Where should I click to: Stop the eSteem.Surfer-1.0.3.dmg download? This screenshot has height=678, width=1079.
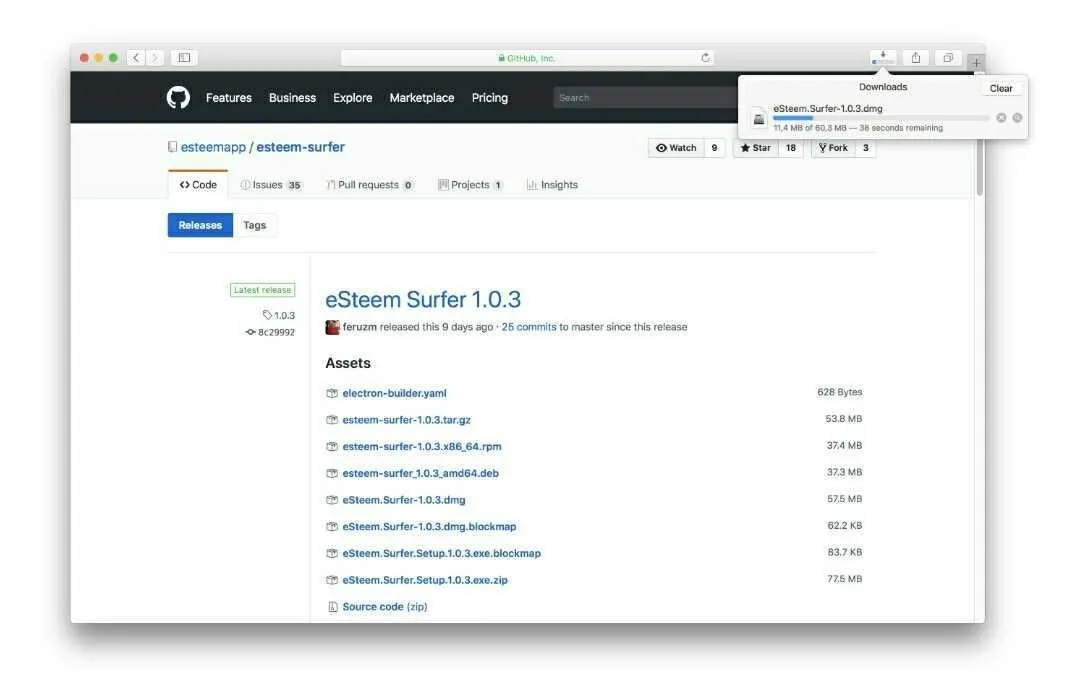(1001, 118)
